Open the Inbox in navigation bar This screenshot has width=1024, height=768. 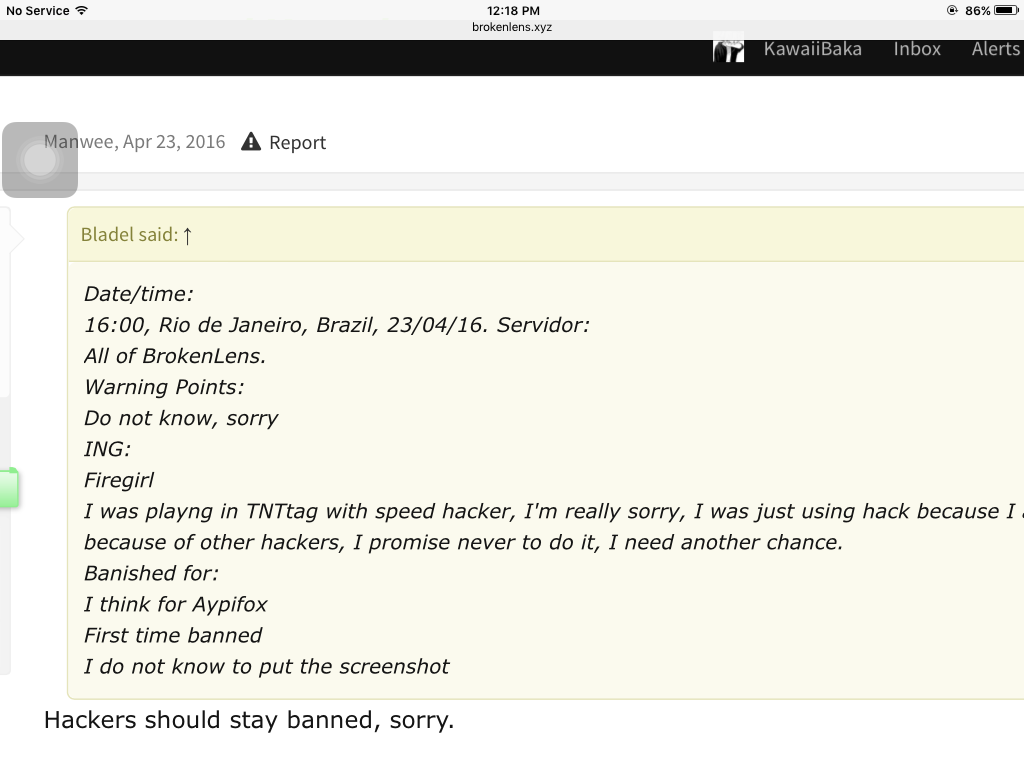917,49
